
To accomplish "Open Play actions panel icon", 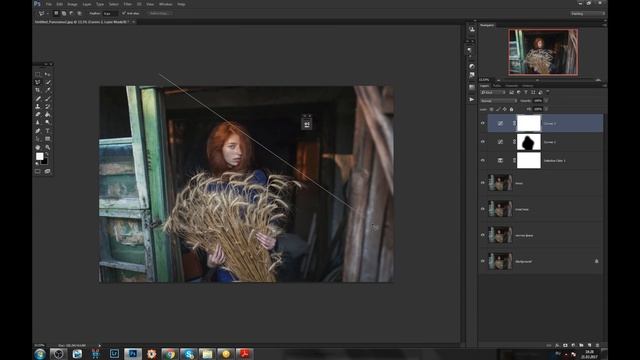I will [x=472, y=100].
